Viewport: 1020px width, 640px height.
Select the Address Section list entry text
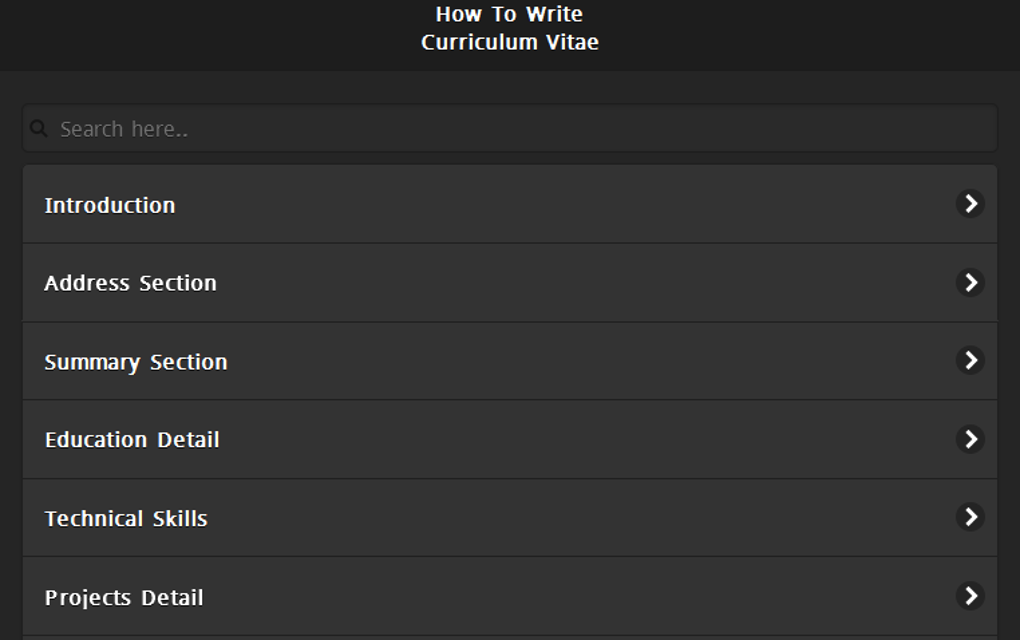point(130,283)
